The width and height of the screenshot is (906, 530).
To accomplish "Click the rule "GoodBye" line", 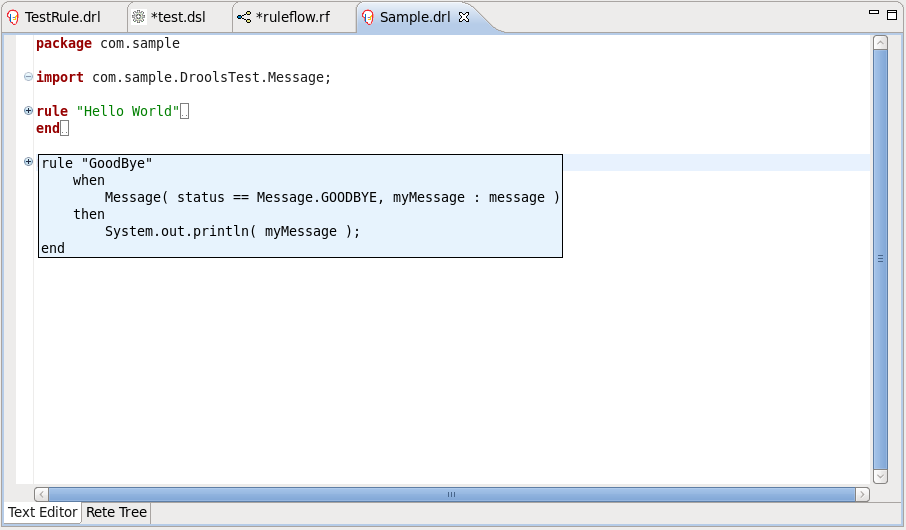I will pyautogui.click(x=96, y=164).
